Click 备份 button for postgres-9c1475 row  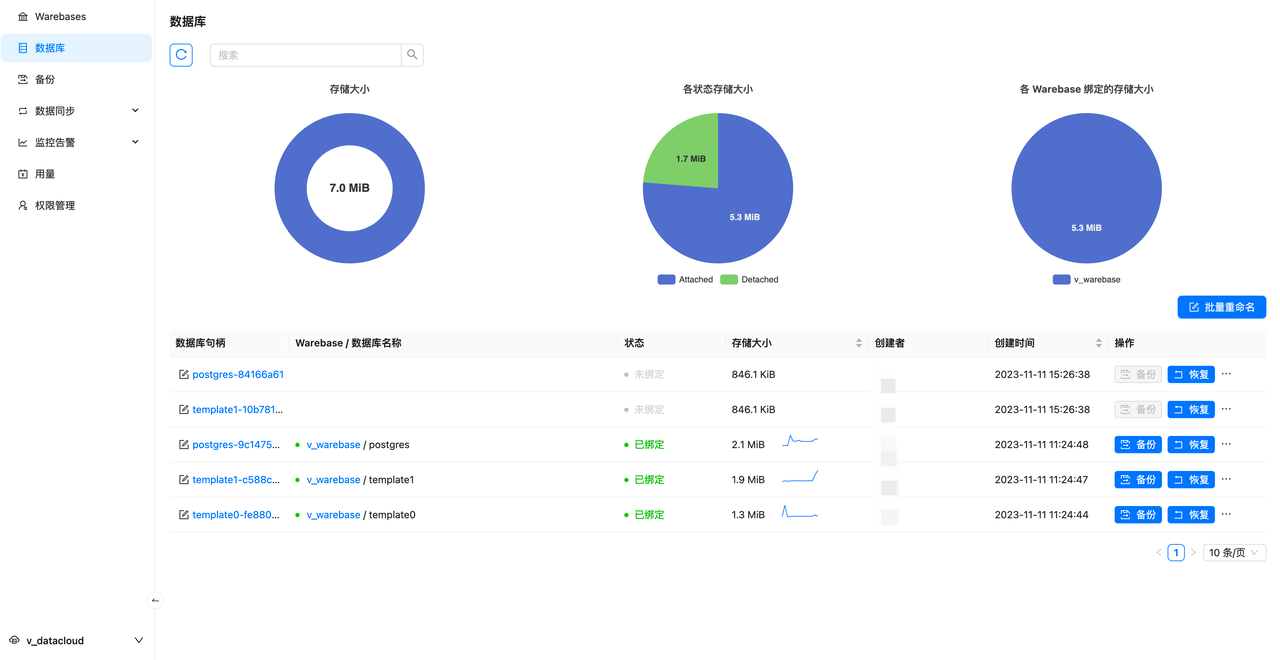pos(1138,445)
